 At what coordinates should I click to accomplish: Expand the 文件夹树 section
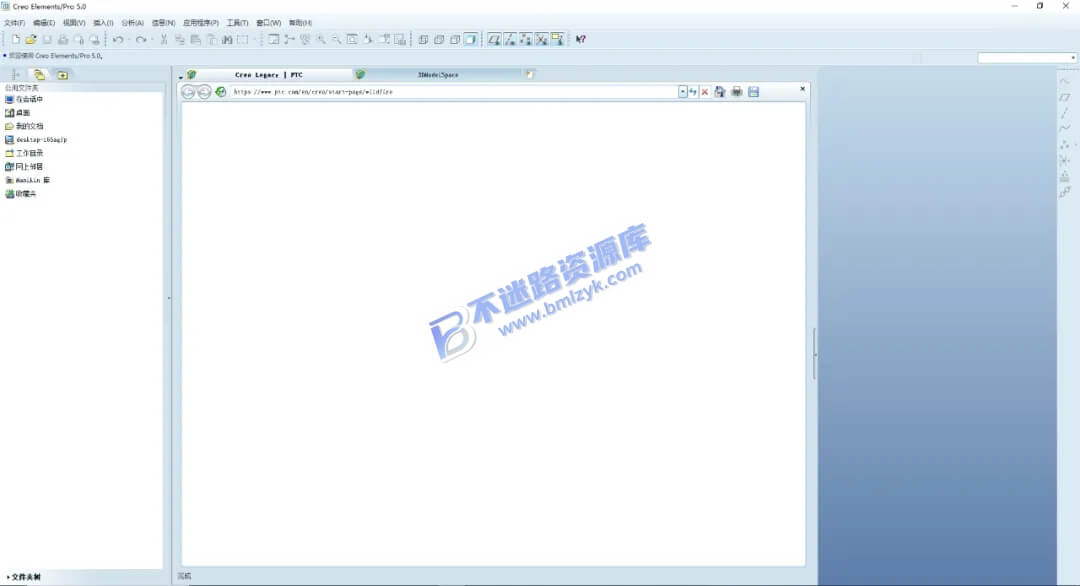(23, 577)
